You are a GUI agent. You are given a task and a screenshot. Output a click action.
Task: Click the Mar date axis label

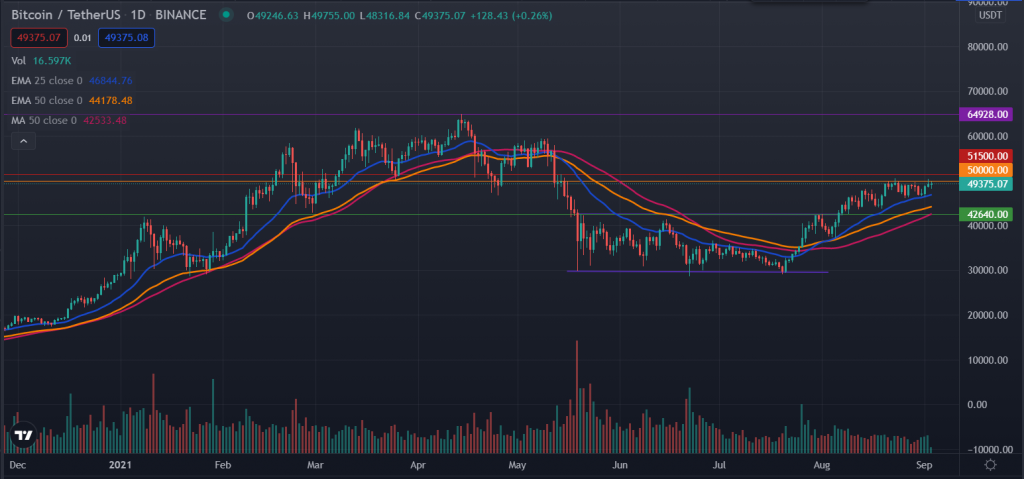click(316, 465)
